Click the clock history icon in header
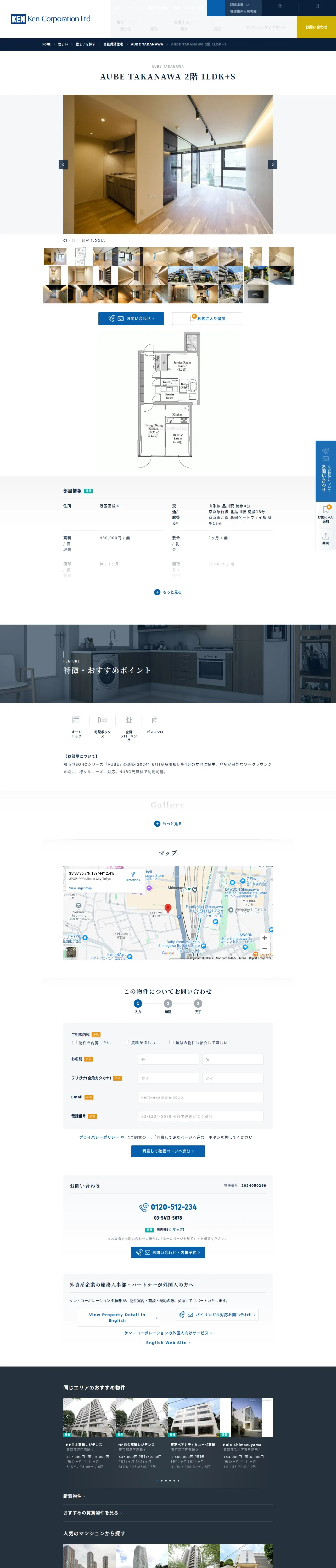The height and width of the screenshot is (1568, 336). [280, 6]
